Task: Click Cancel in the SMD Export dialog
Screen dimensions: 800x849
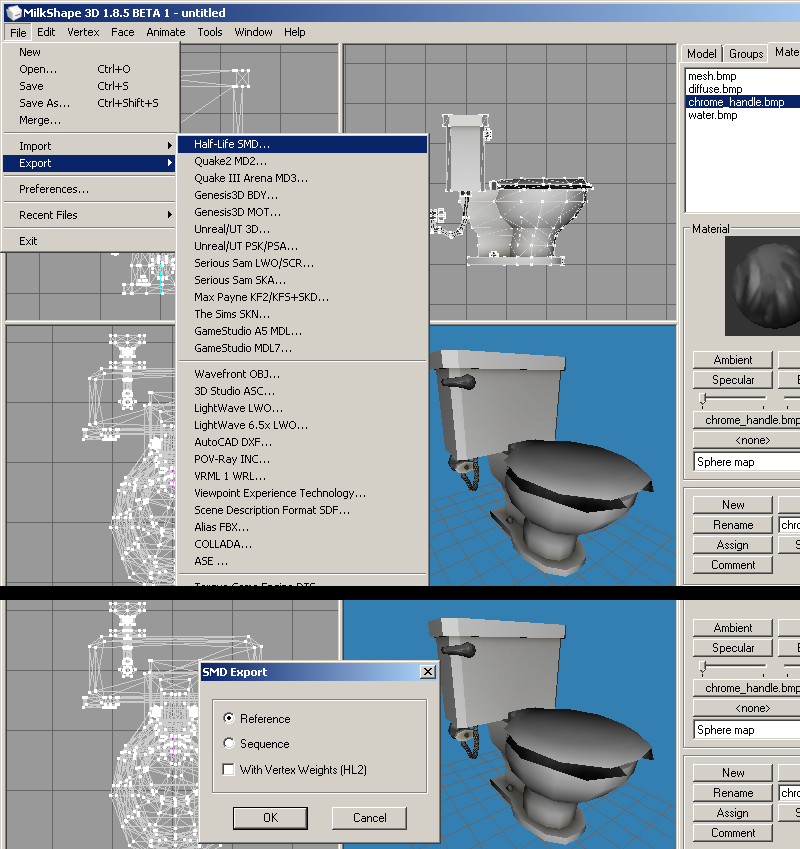Action: point(369,818)
